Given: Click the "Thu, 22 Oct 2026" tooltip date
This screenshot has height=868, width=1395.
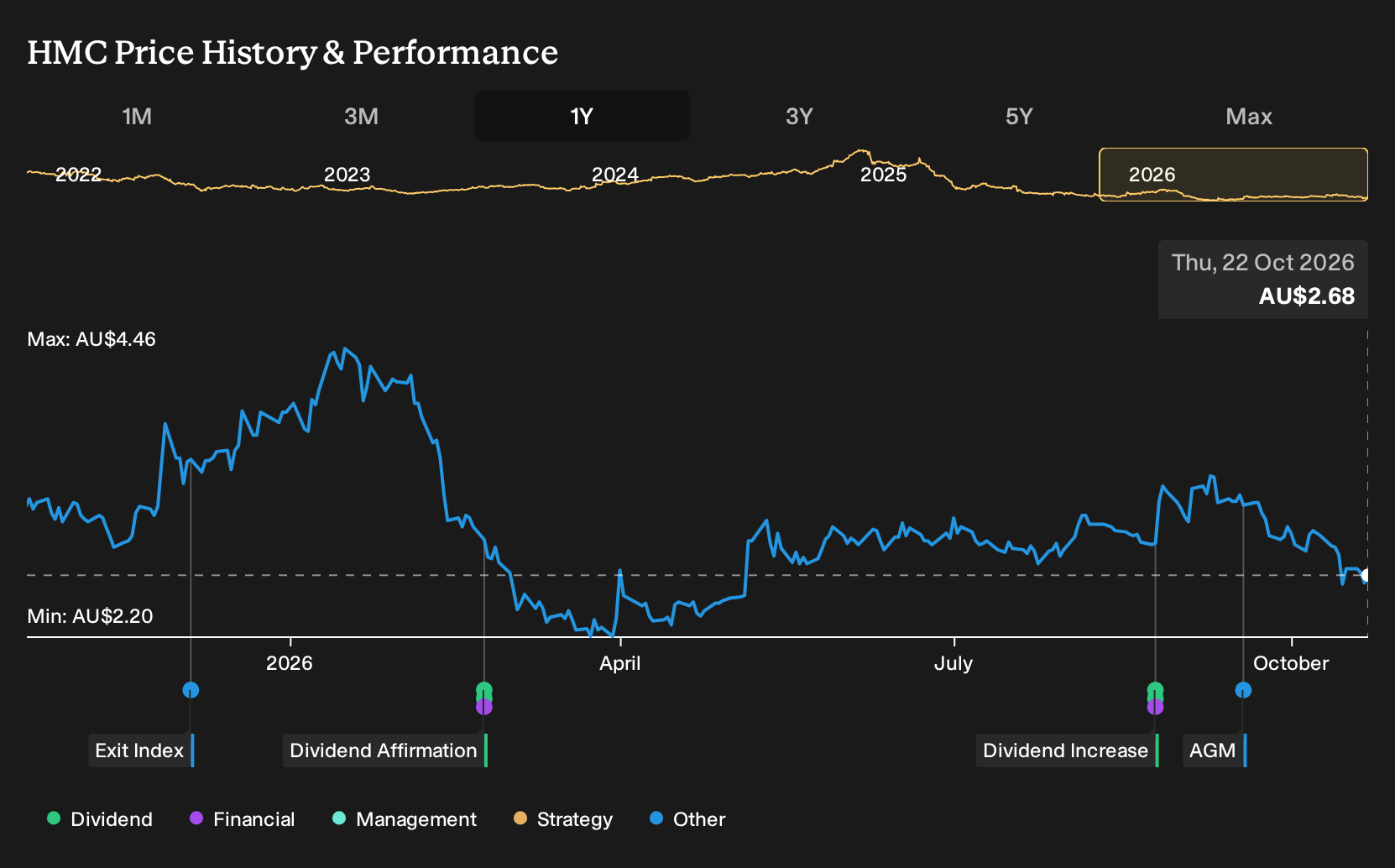Looking at the screenshot, I should (x=1263, y=263).
